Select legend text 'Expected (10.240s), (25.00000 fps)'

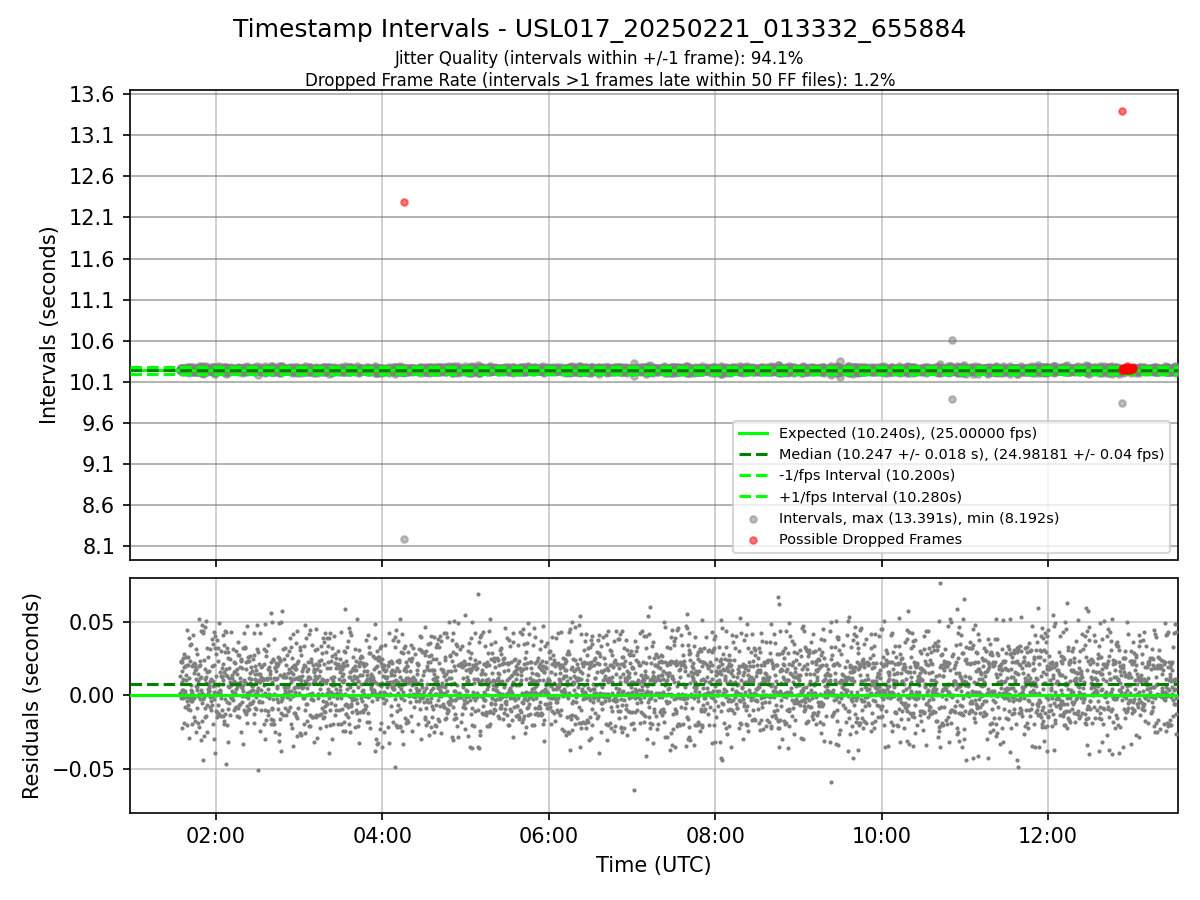coord(908,433)
